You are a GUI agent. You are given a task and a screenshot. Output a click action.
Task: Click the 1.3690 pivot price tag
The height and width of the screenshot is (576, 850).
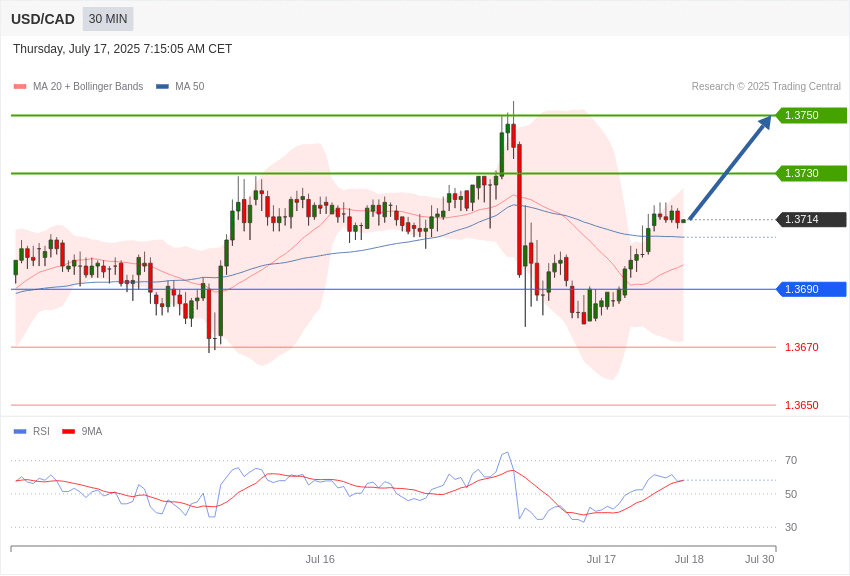click(x=809, y=289)
